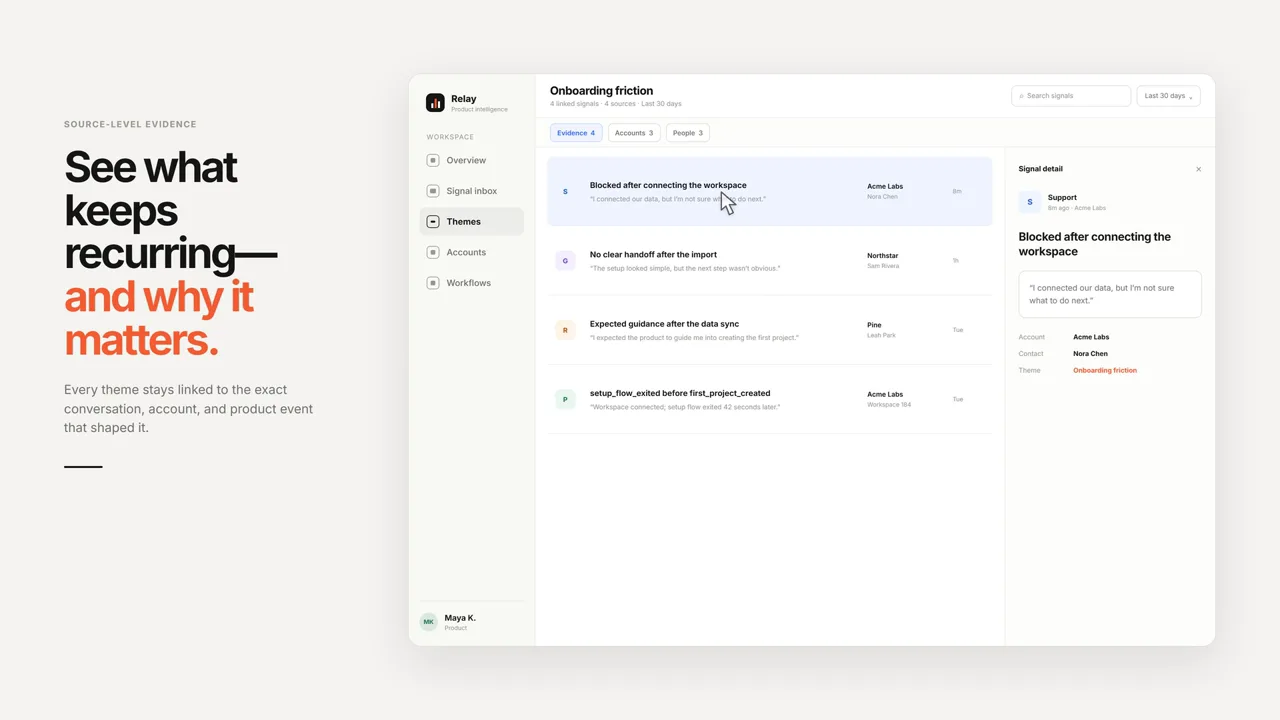Click the Relay logo icon
The width and height of the screenshot is (1280, 720).
click(x=435, y=102)
